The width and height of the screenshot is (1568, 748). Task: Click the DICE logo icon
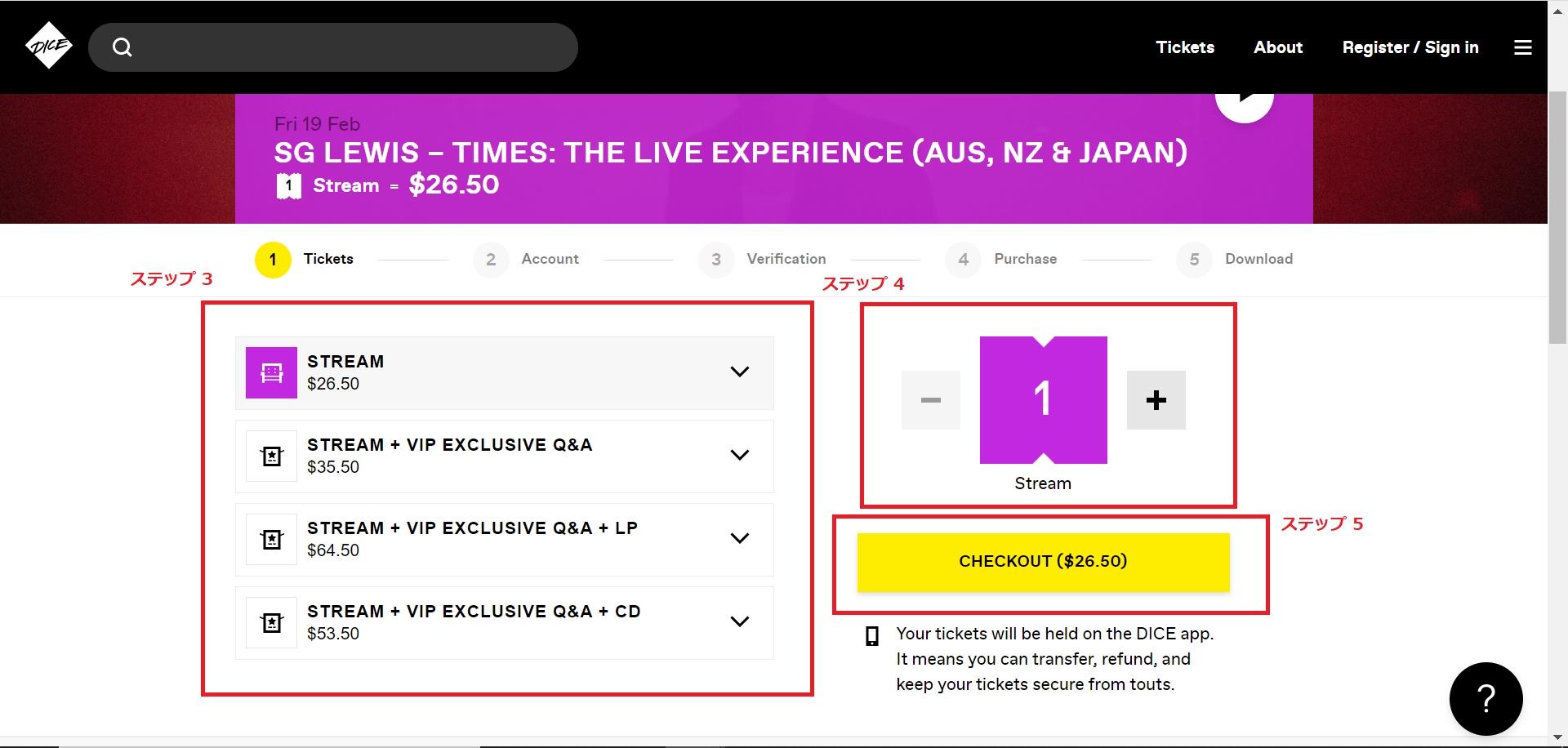(x=49, y=46)
